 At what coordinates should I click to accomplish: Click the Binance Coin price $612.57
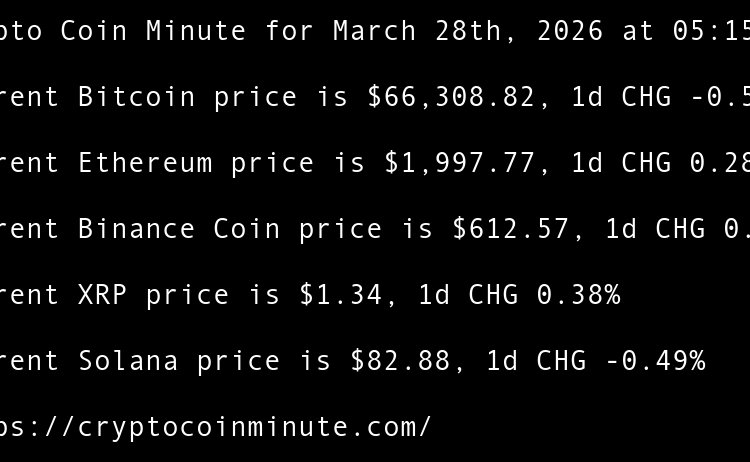511,229
